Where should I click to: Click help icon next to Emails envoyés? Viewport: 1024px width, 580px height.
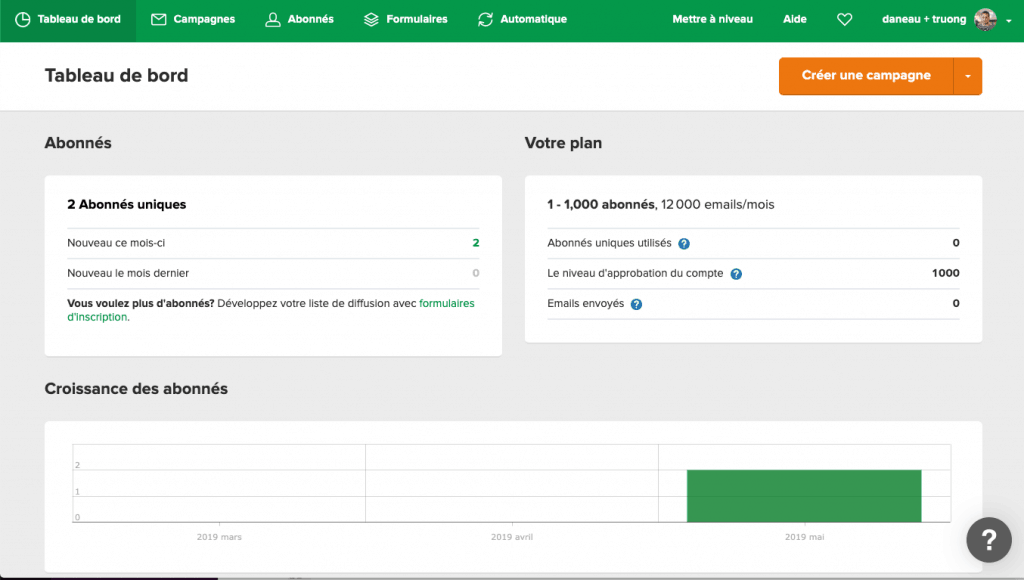coord(636,304)
